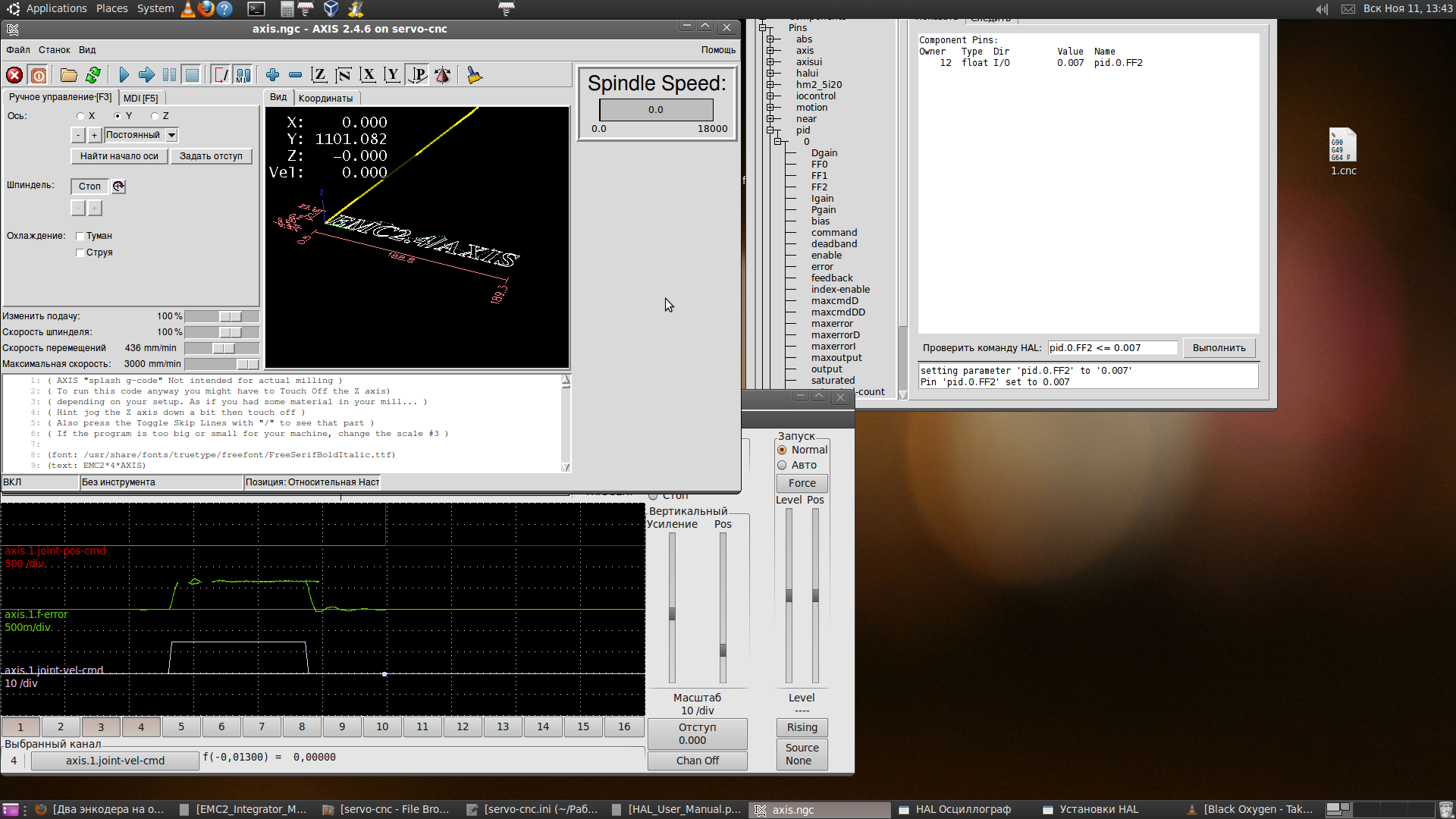Select the Авто trigger mode radio
This screenshot has width=1456, height=819.
(x=782, y=465)
